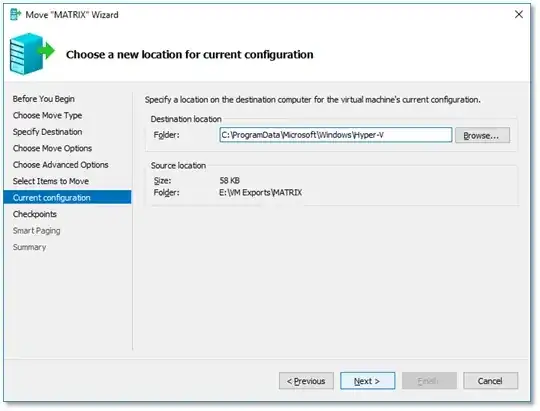The height and width of the screenshot is (411, 540).
Task: Click the source folder path E:\VM Exports\MATRIX
Action: (x=260, y=193)
